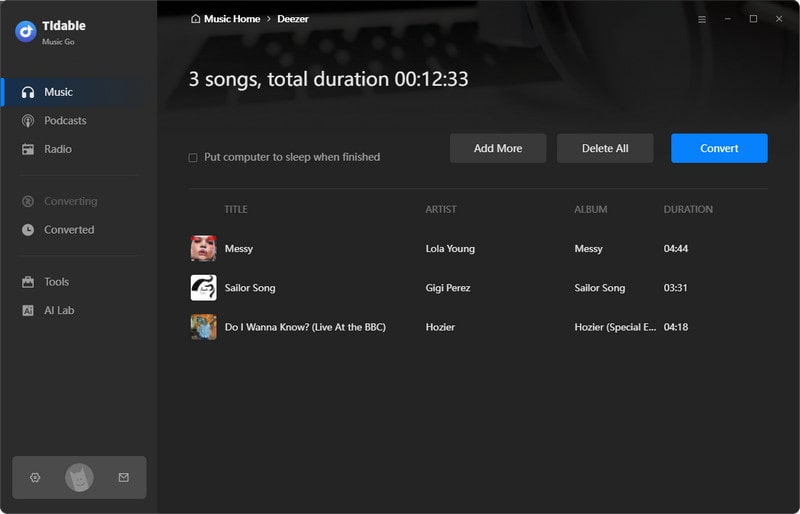Open settings via the gear icon
This screenshot has width=800, height=514.
[35, 478]
